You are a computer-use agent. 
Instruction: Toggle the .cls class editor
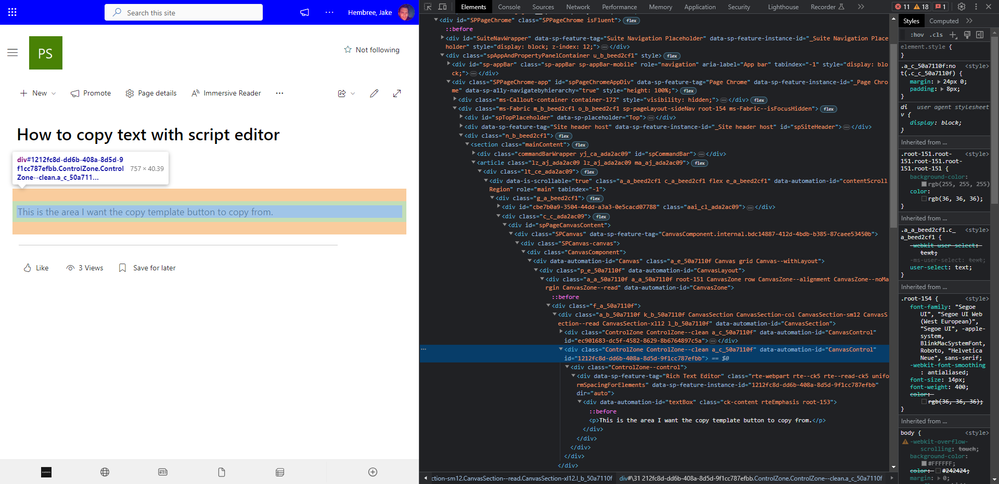(x=937, y=34)
